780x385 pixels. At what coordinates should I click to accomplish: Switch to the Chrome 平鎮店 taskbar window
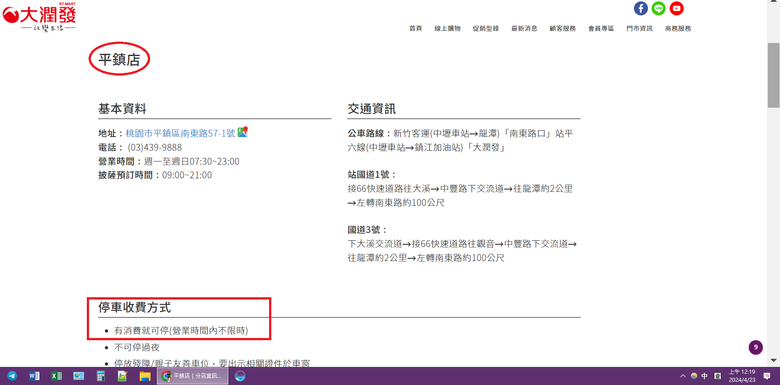[193, 376]
